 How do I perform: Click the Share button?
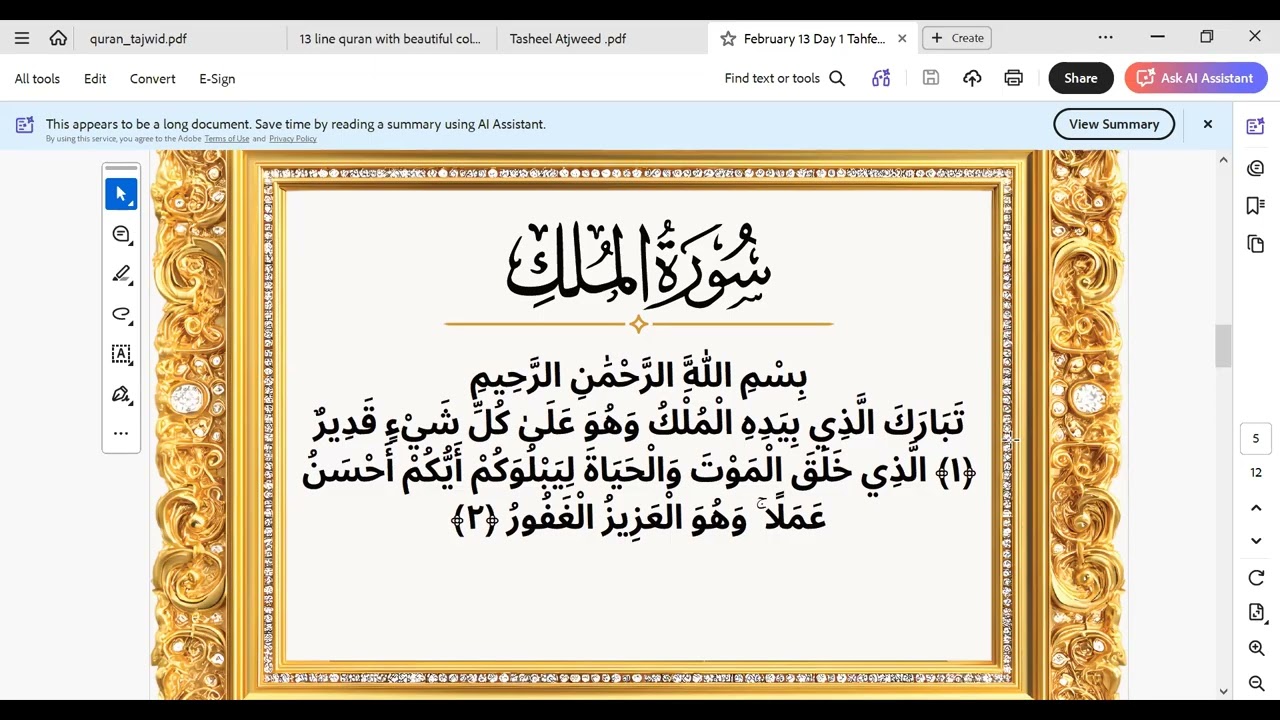point(1081,78)
